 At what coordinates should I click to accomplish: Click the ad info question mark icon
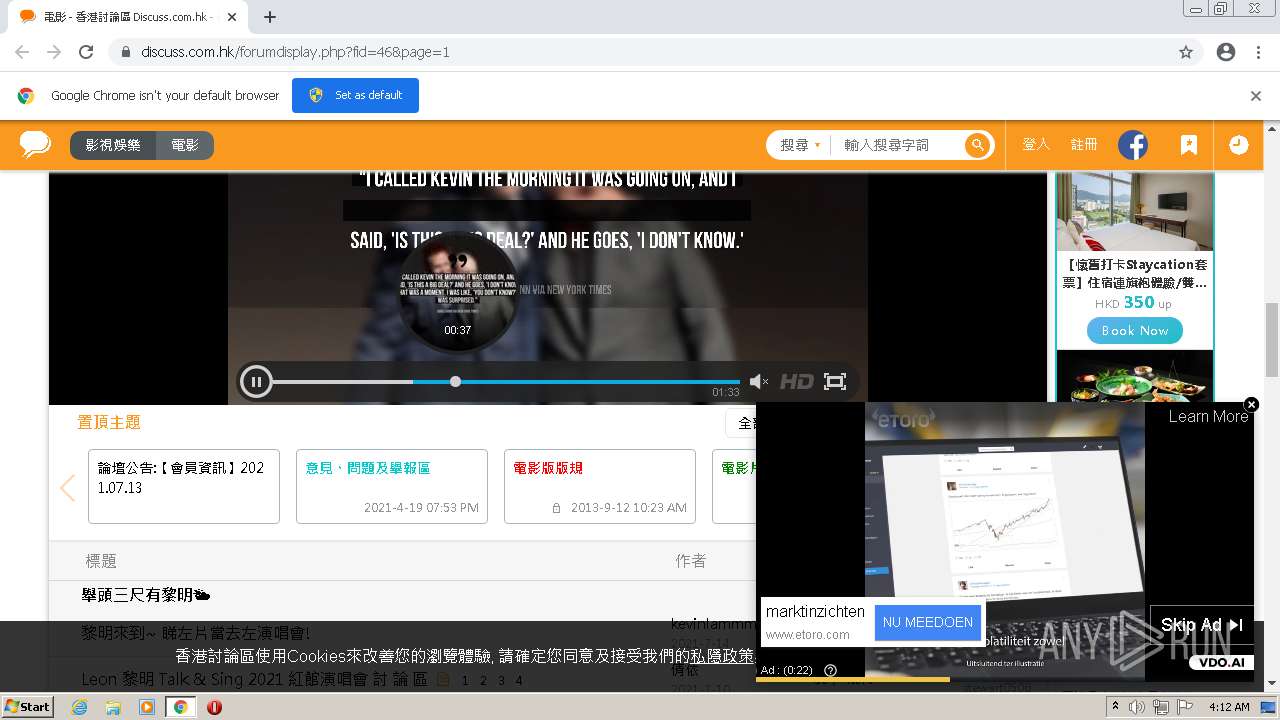(x=830, y=671)
